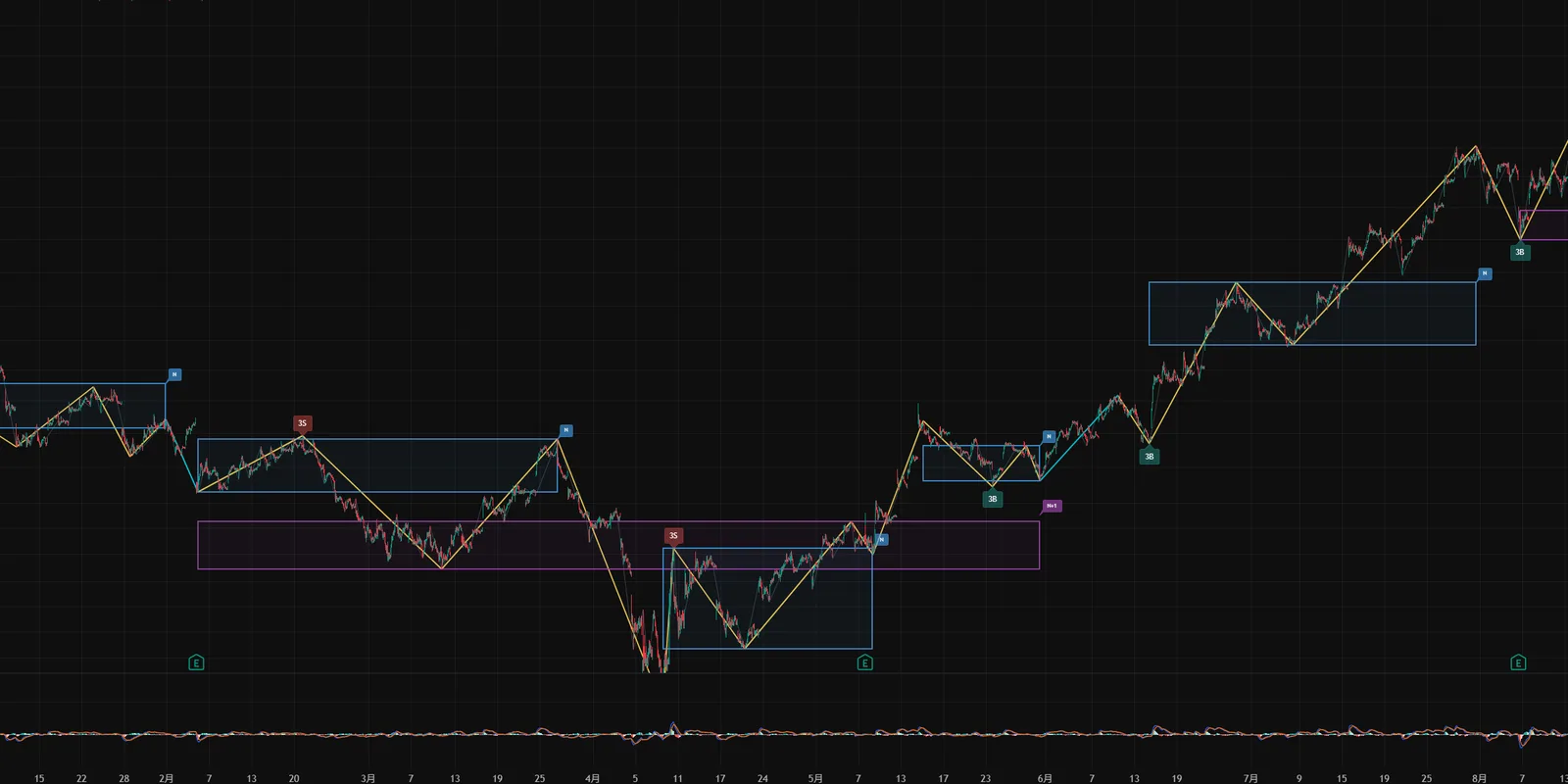Open the earnings E marker in early August
Screen dimensions: 1568x784
pyautogui.click(x=1518, y=663)
